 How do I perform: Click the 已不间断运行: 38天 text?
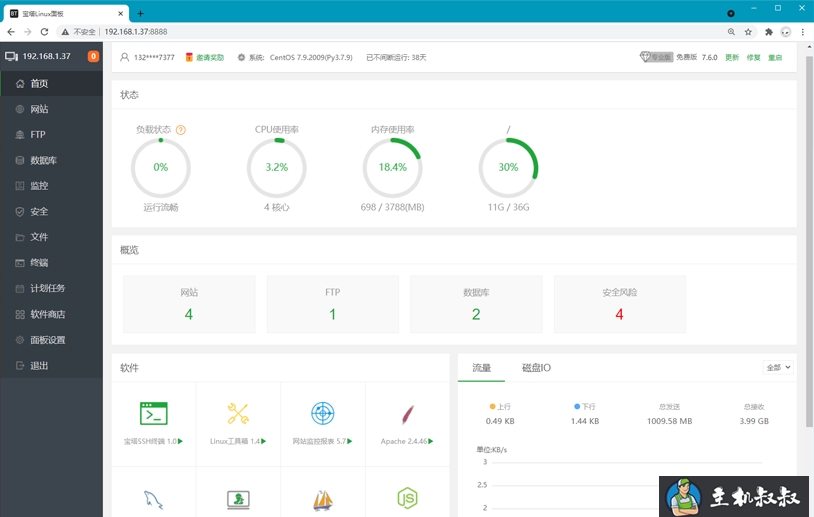pyautogui.click(x=396, y=57)
